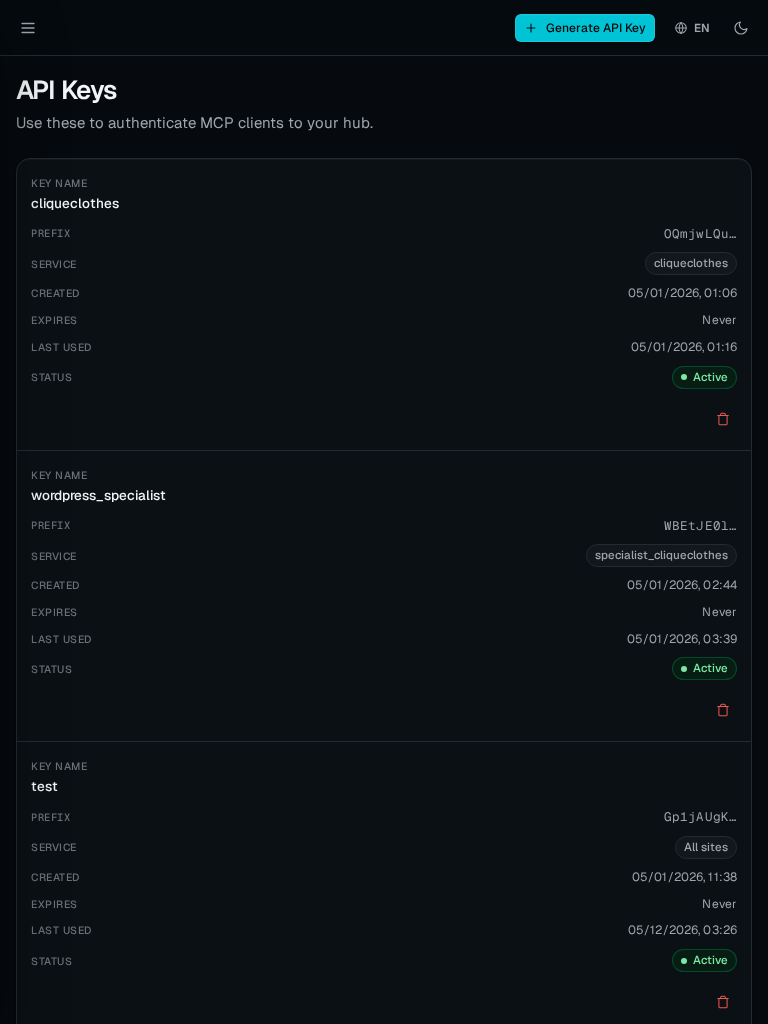Delete the cliqueclothes API key
The height and width of the screenshot is (1024, 768).
point(723,419)
